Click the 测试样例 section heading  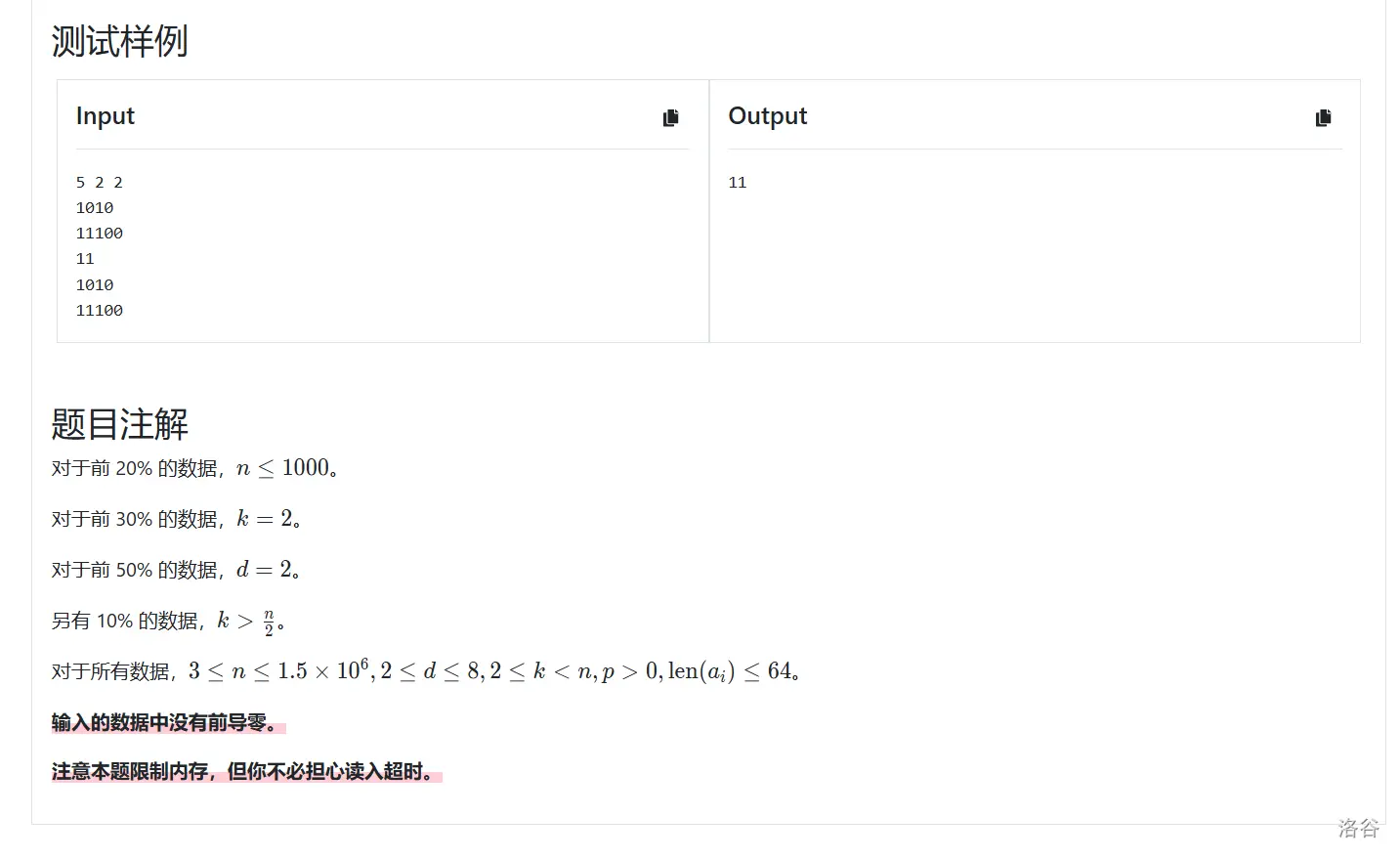coord(119,41)
